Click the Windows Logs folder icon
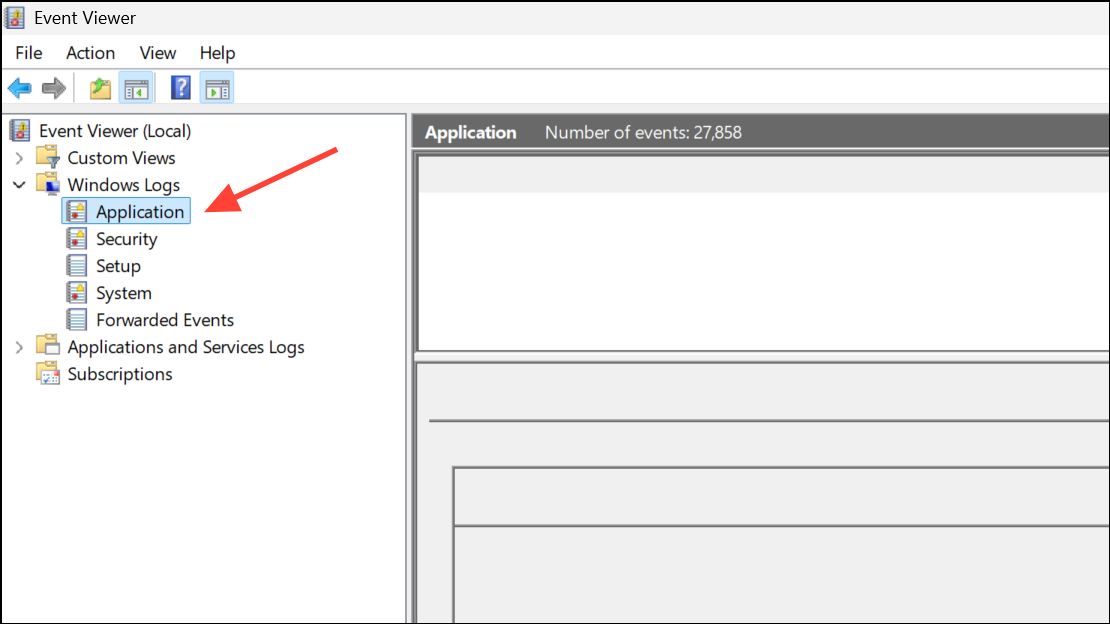Screen dimensions: 1110x624 [48, 183]
